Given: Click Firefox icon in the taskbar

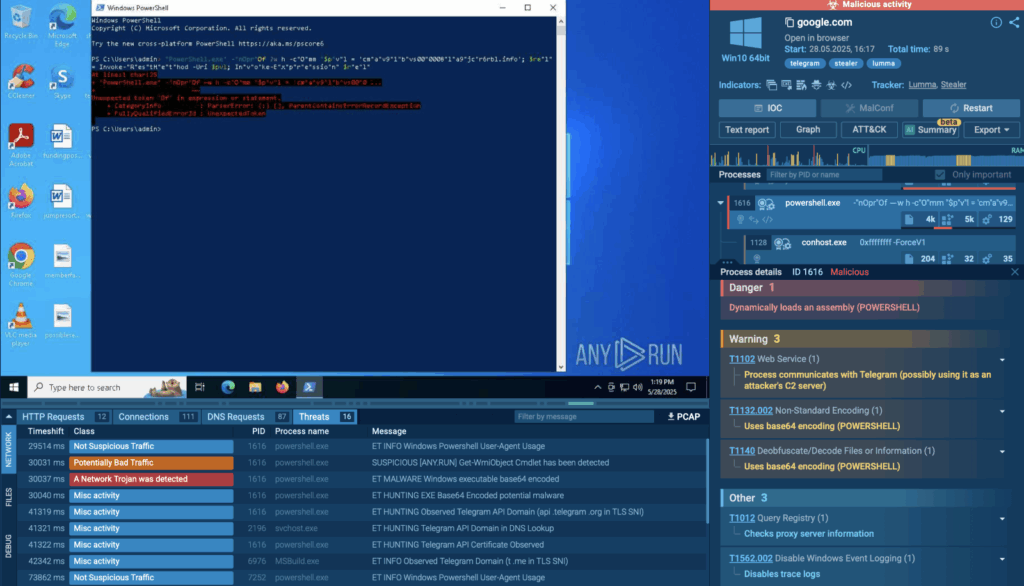Looking at the screenshot, I should (x=282, y=387).
